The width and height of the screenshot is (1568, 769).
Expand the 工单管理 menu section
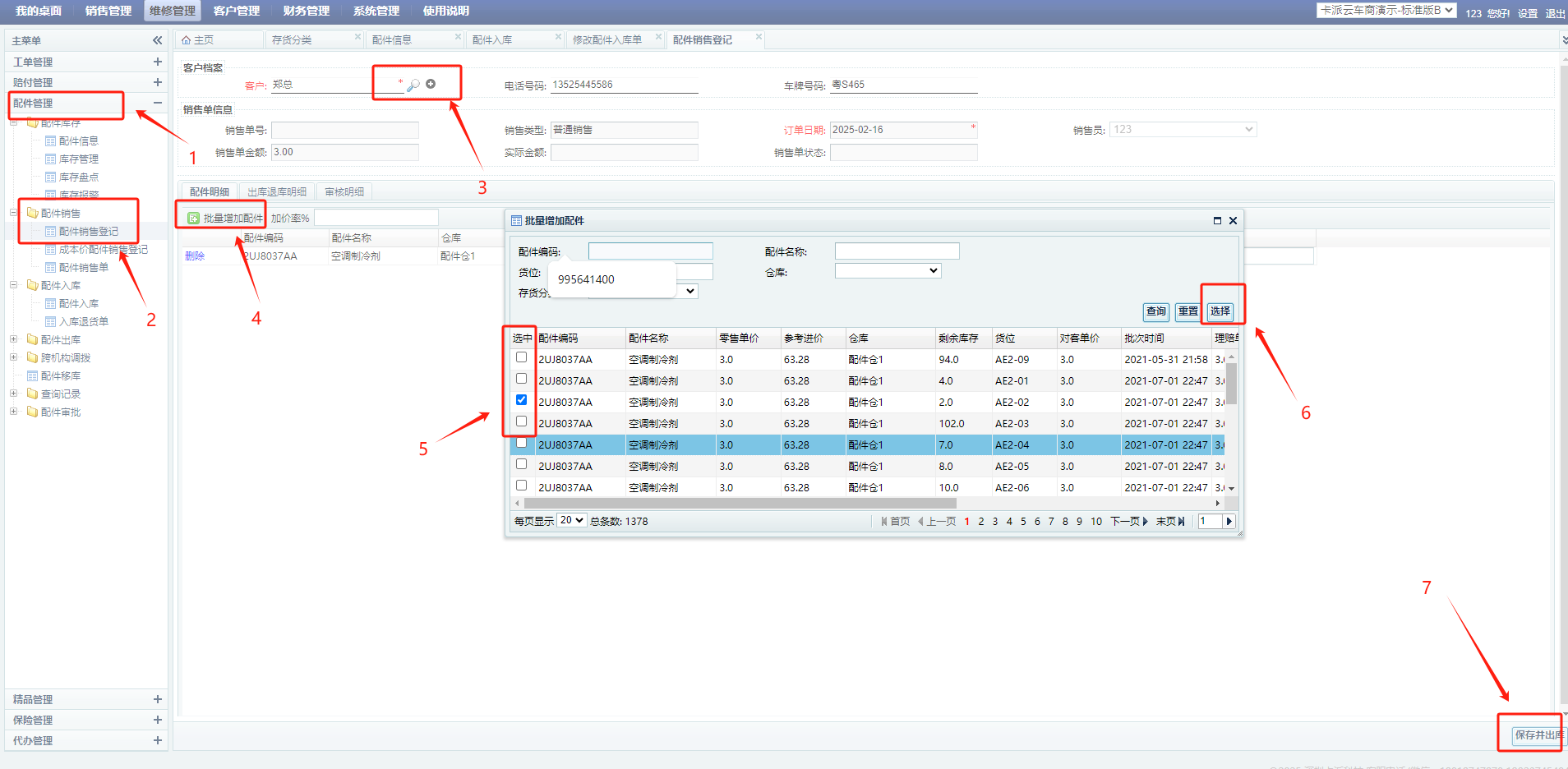157,62
